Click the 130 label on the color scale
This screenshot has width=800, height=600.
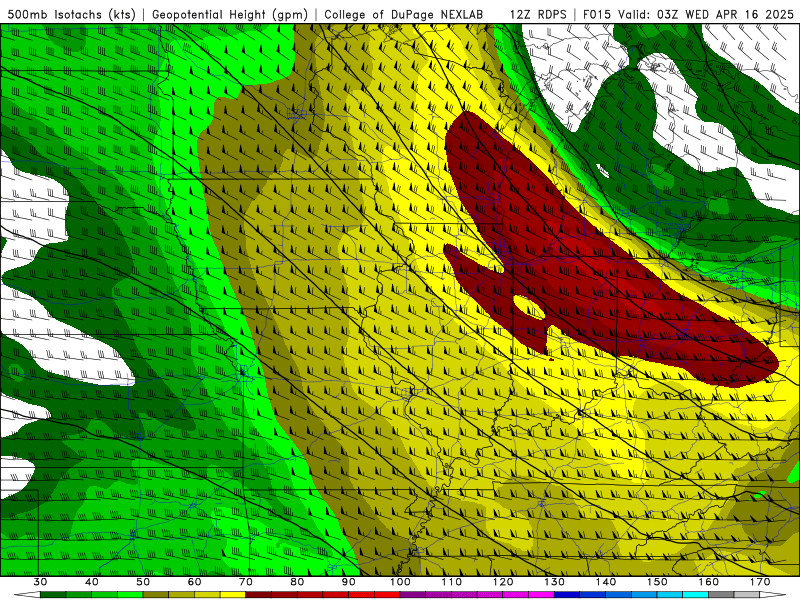[x=555, y=582]
